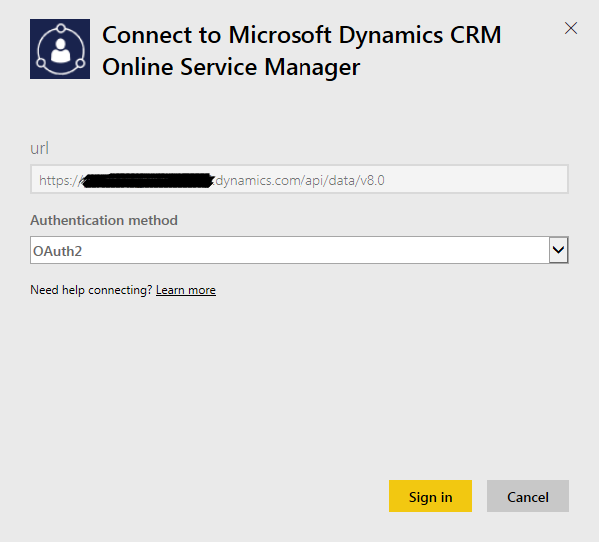Open the Learn more help link
The height and width of the screenshot is (543, 599).
[x=186, y=290]
